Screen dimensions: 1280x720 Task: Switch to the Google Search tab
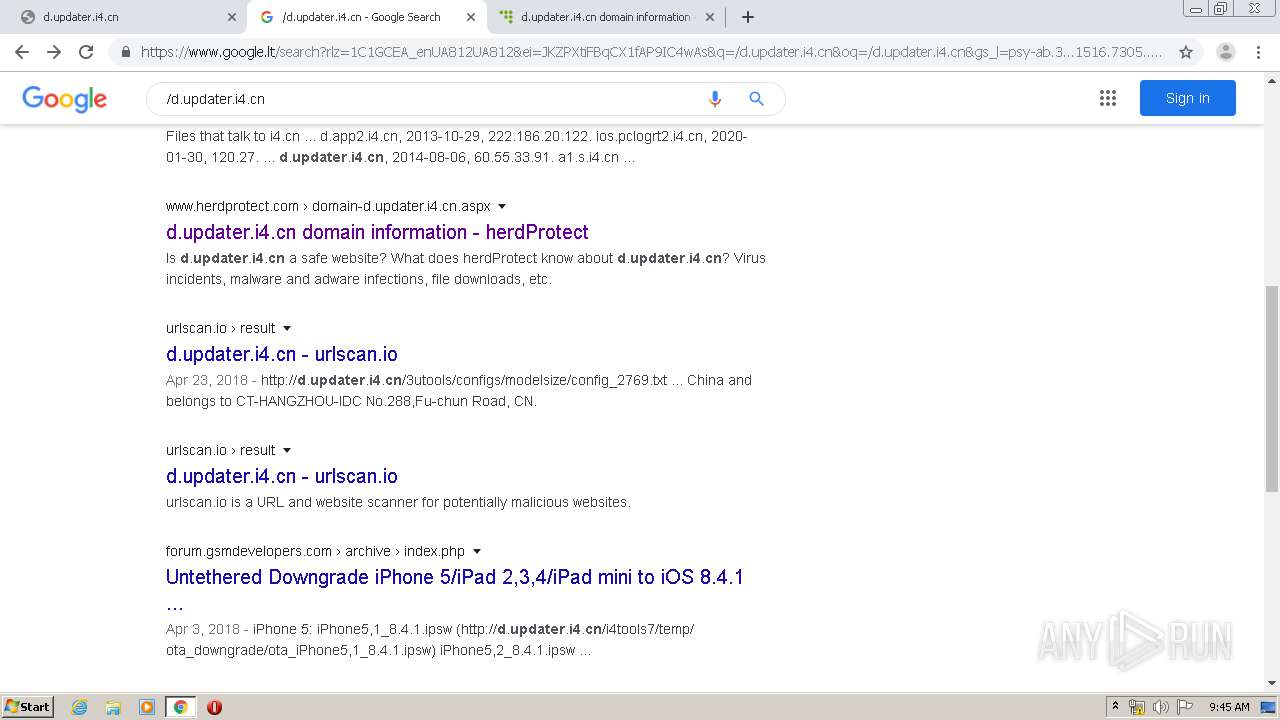click(x=366, y=17)
